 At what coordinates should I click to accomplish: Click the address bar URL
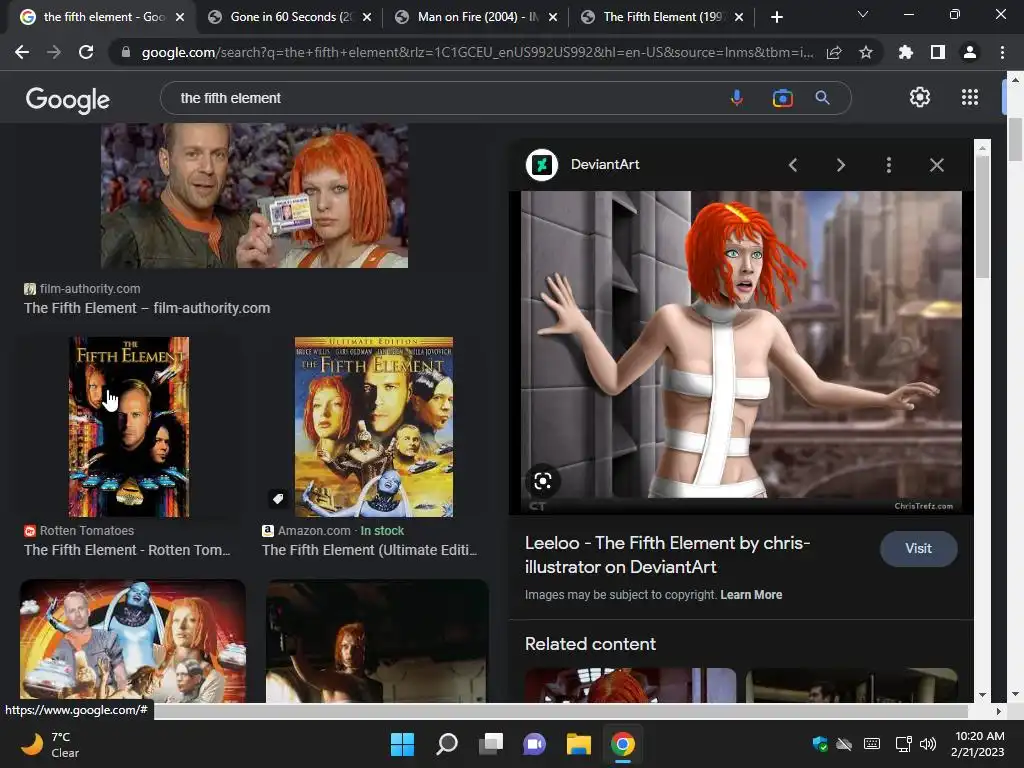point(477,52)
